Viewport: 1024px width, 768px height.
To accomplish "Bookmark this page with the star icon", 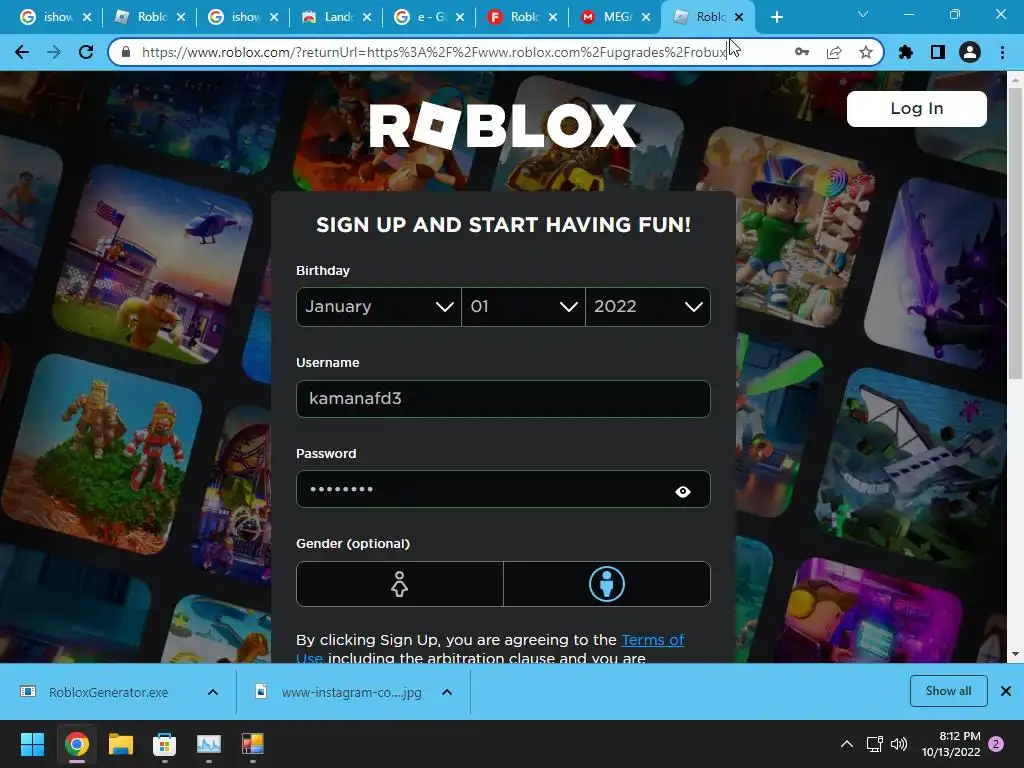I will (866, 52).
